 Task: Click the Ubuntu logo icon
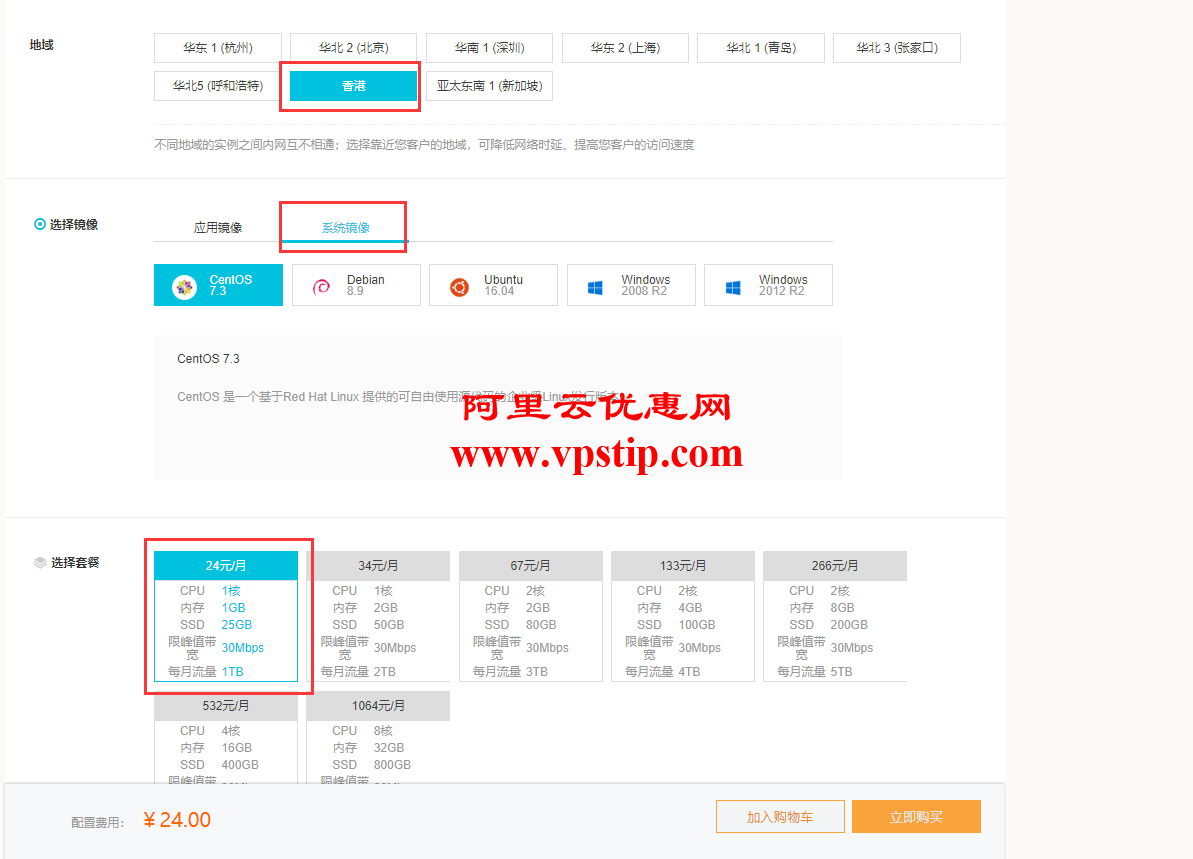coord(460,287)
